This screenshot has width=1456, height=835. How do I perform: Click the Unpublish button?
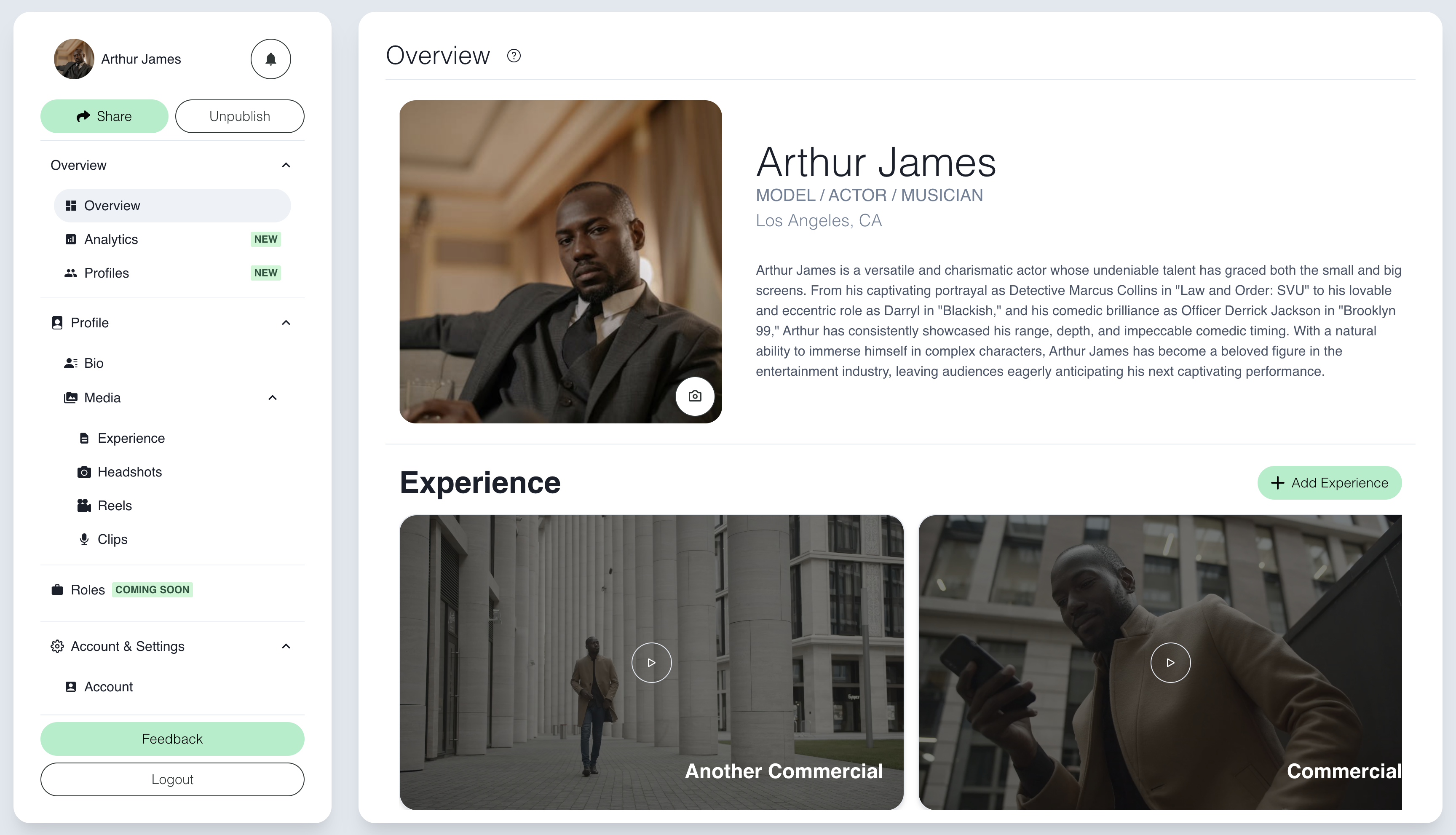pyautogui.click(x=239, y=116)
